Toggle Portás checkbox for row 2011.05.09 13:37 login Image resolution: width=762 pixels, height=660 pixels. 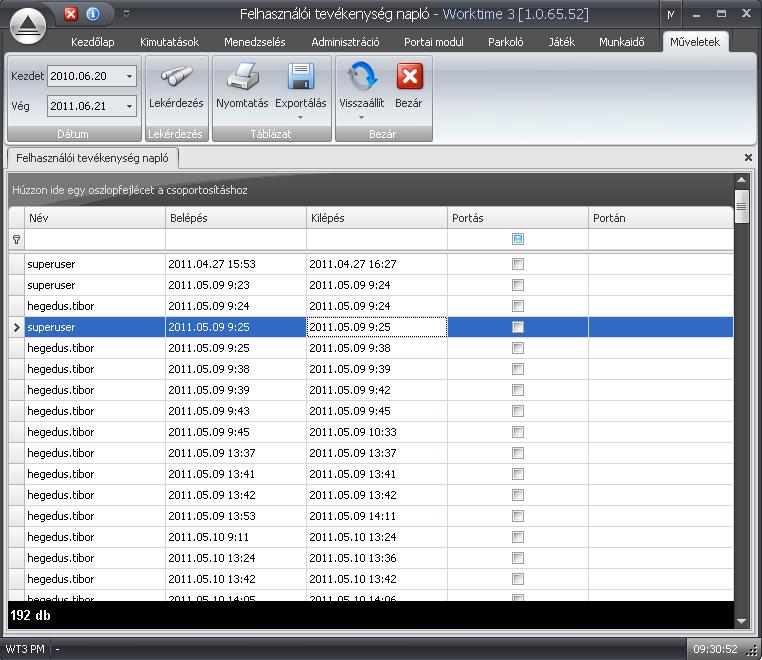pyautogui.click(x=518, y=453)
